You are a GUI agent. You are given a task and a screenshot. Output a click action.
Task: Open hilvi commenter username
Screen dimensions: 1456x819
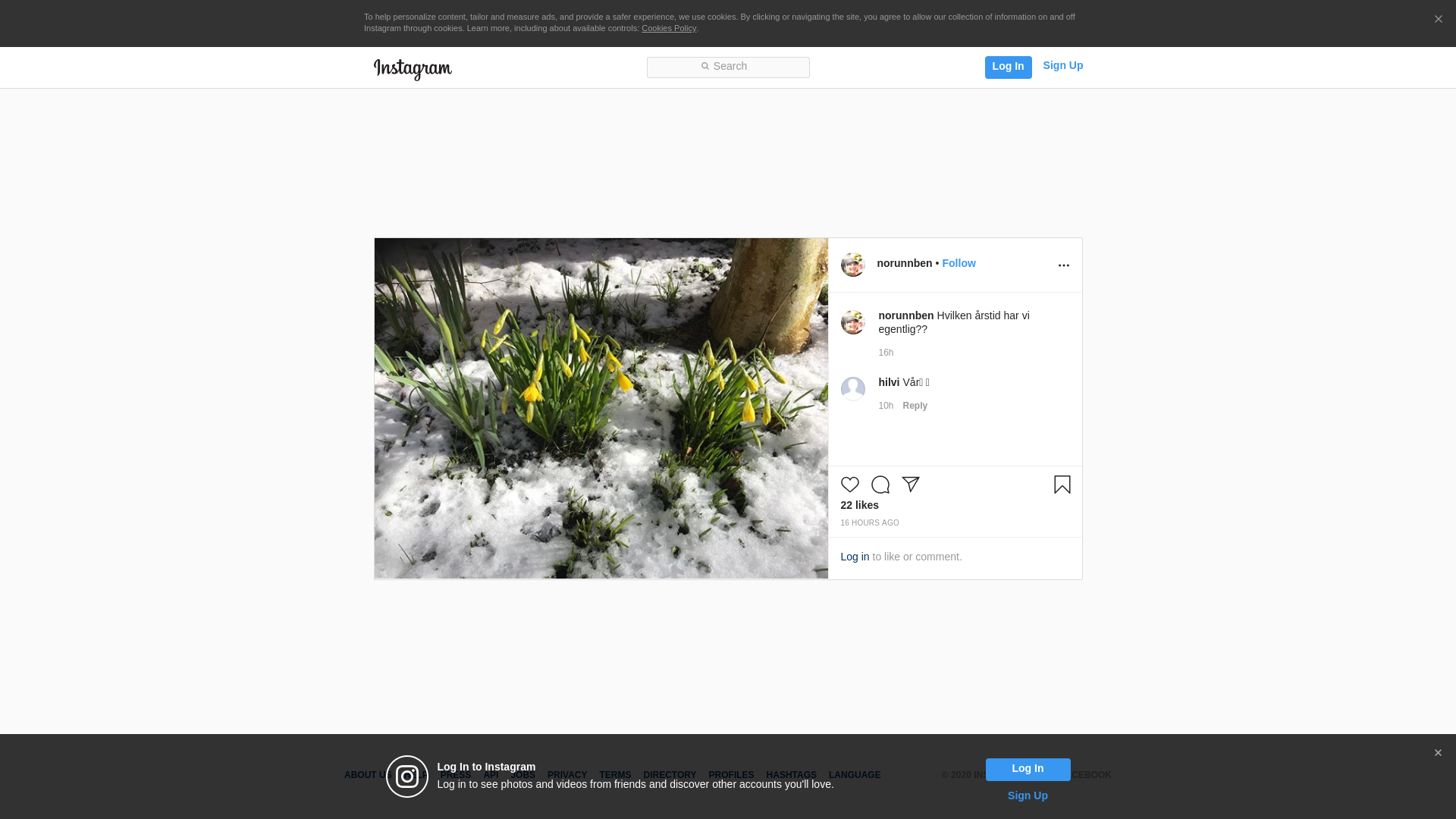click(889, 383)
